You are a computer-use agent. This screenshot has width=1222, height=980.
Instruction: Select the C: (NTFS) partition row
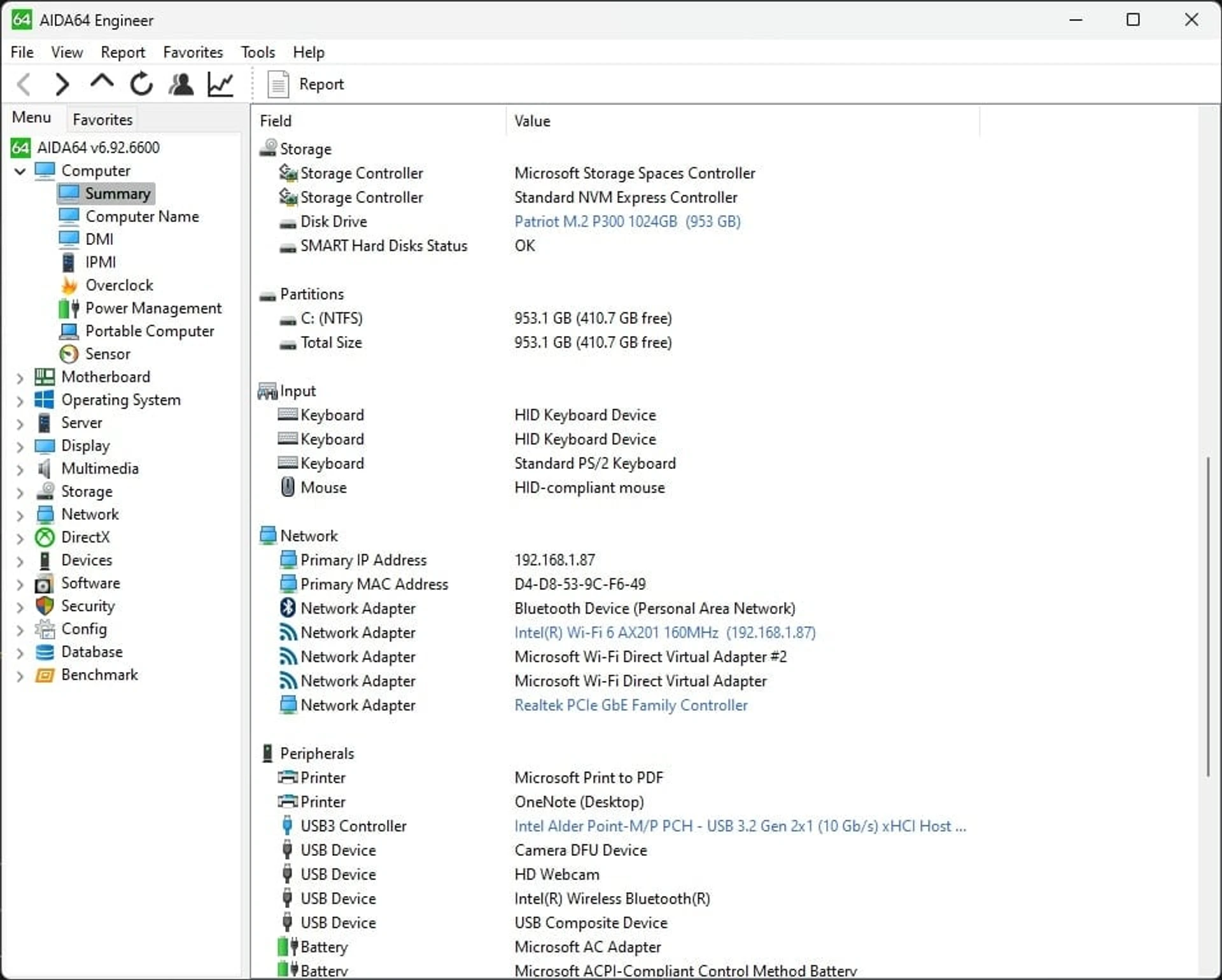click(616, 318)
